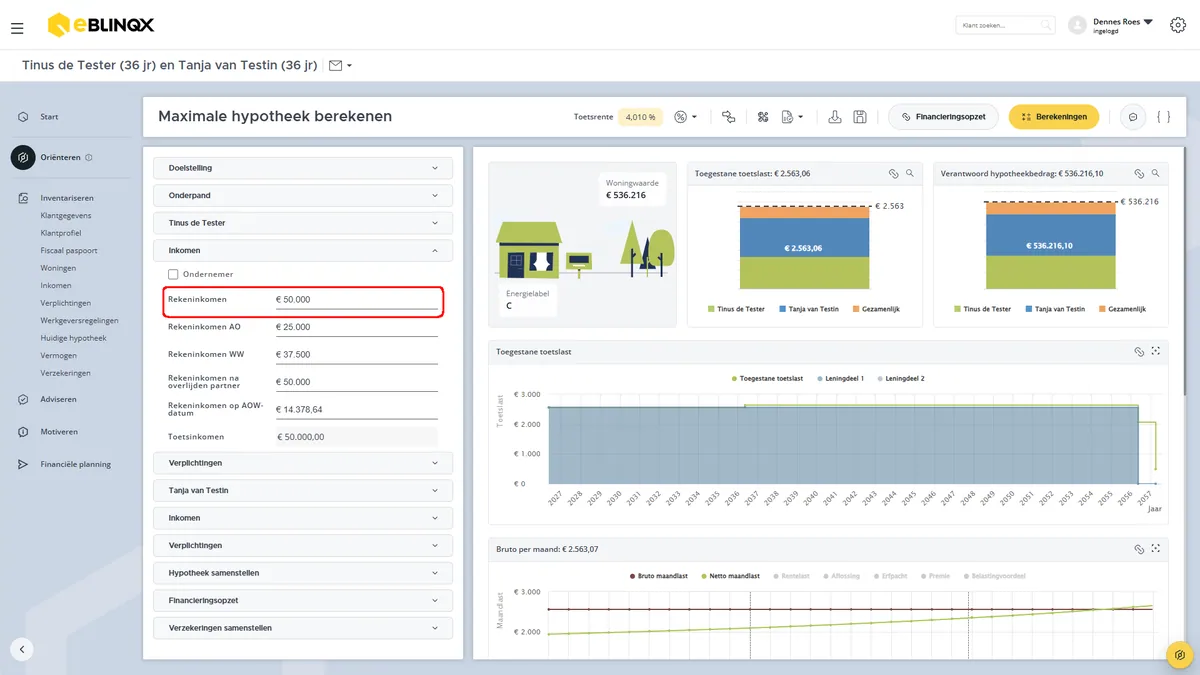
Task: Open the hamburger menu beside the eBLINQX logo
Action: [x=17, y=28]
